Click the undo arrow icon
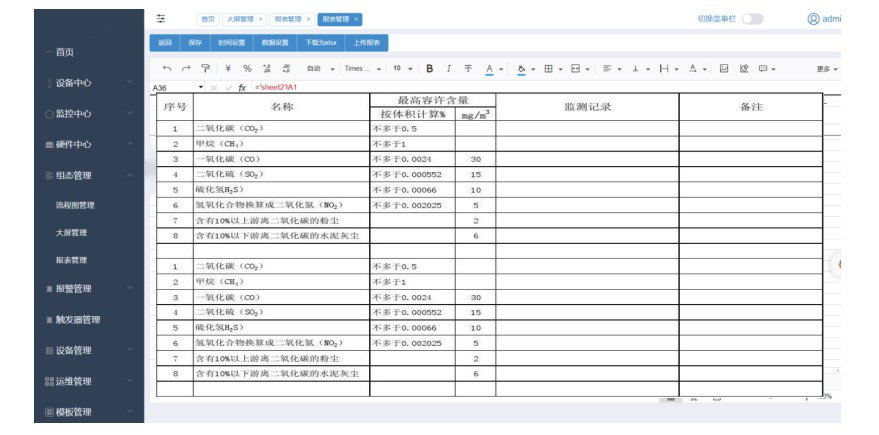The height and width of the screenshot is (435, 879). point(166,69)
